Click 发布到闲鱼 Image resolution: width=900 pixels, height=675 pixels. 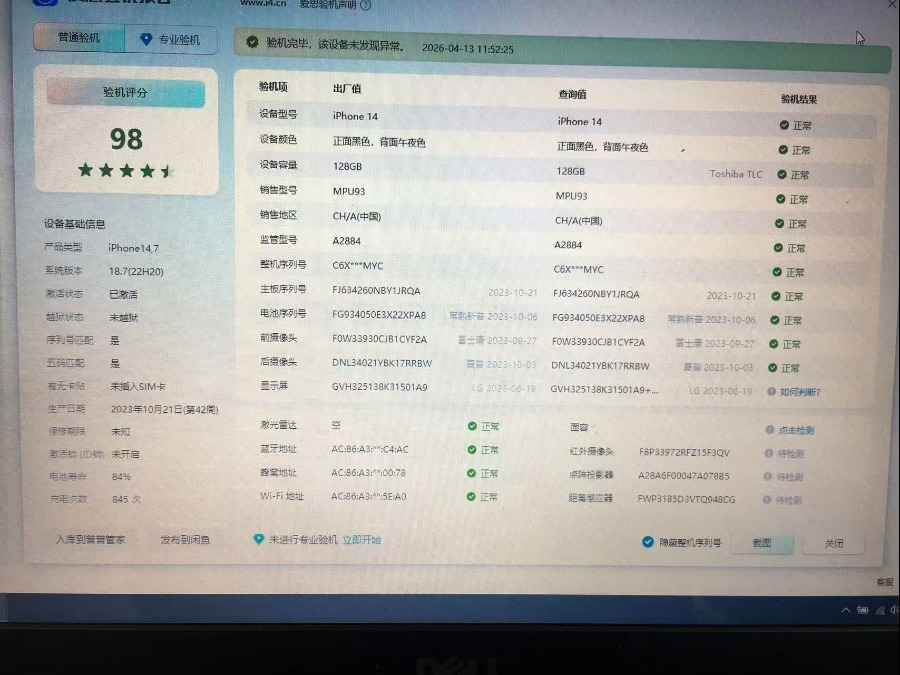point(185,540)
